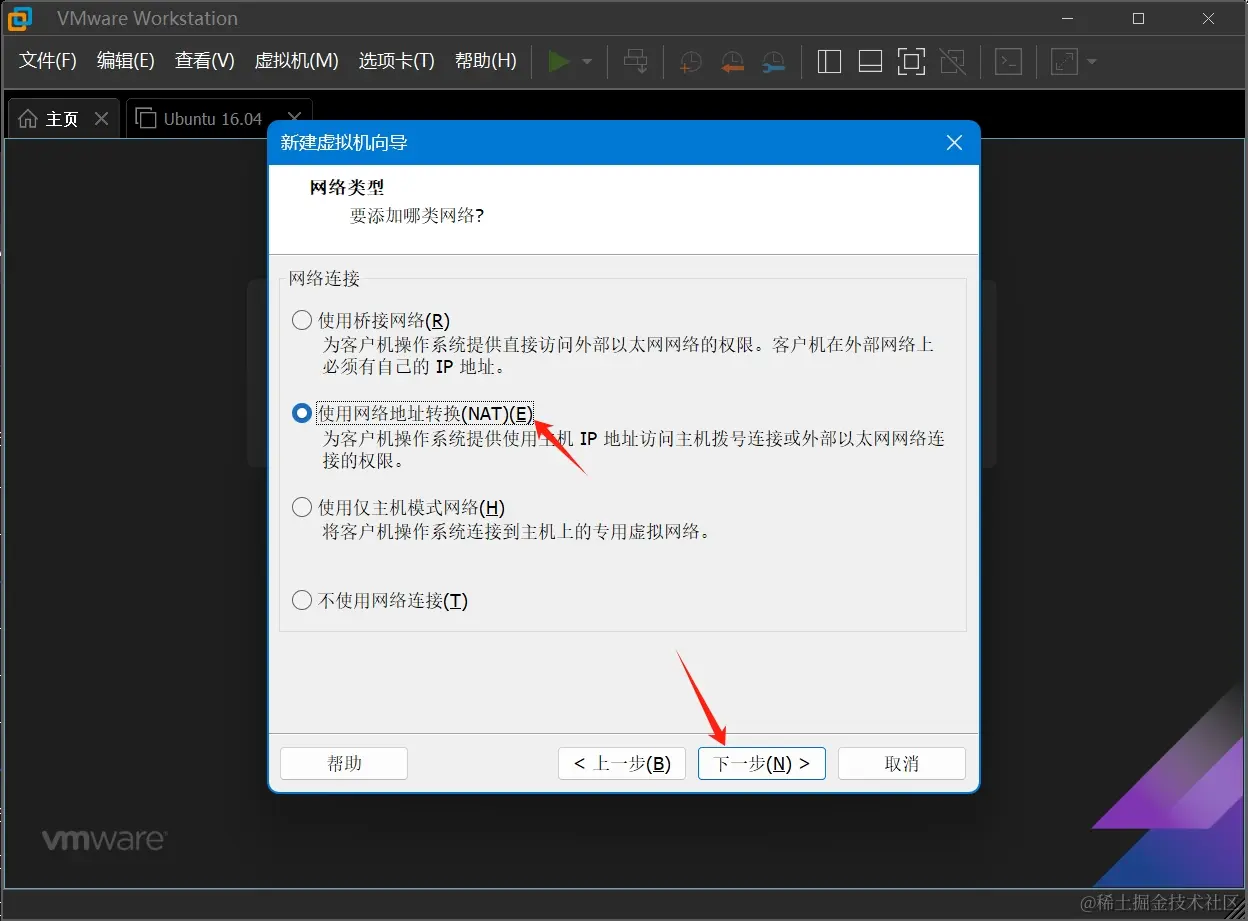The image size is (1248, 921).
Task: Toggle the thumbnail bar view icon
Action: pyautogui.click(x=870, y=62)
